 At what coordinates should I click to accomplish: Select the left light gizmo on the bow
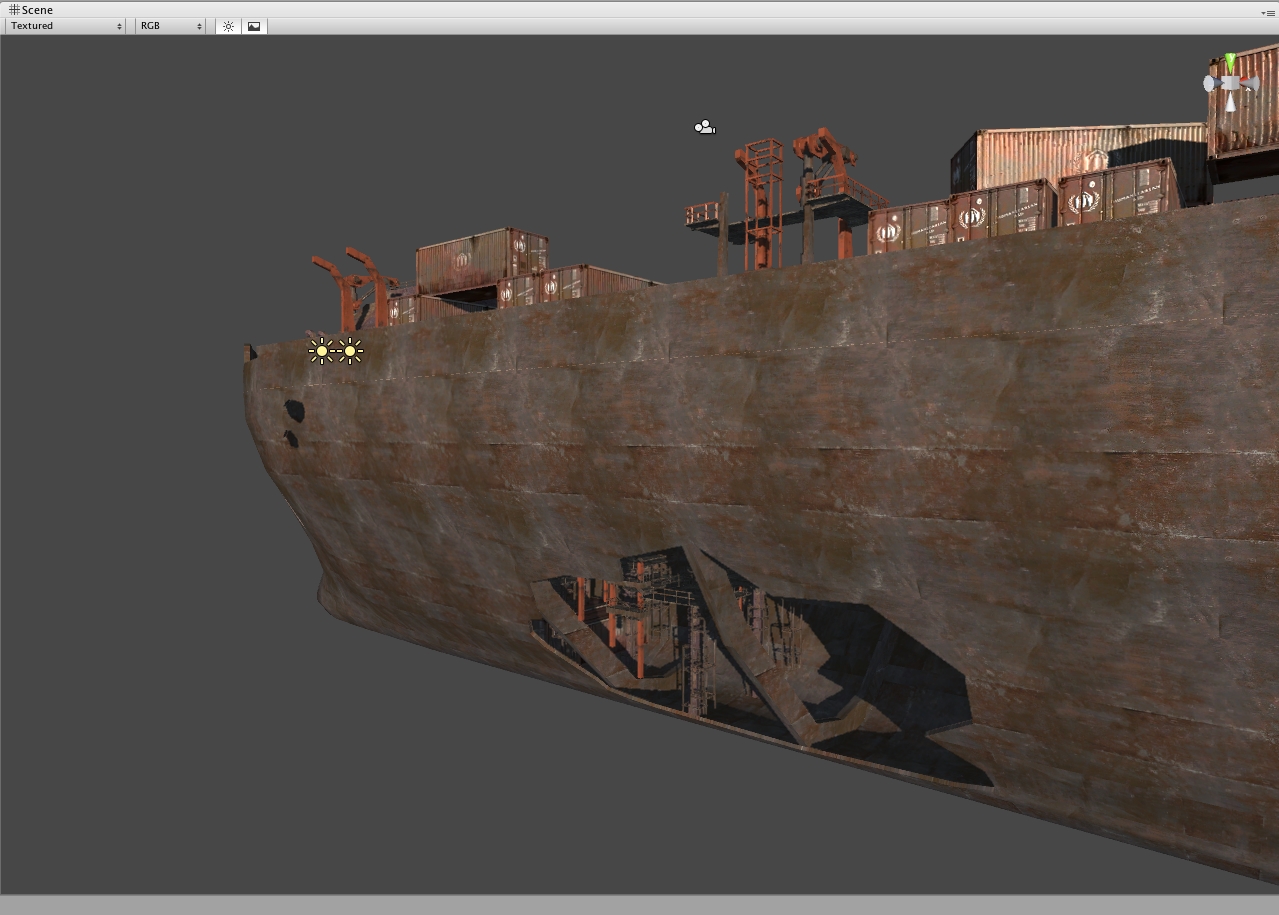click(x=321, y=351)
